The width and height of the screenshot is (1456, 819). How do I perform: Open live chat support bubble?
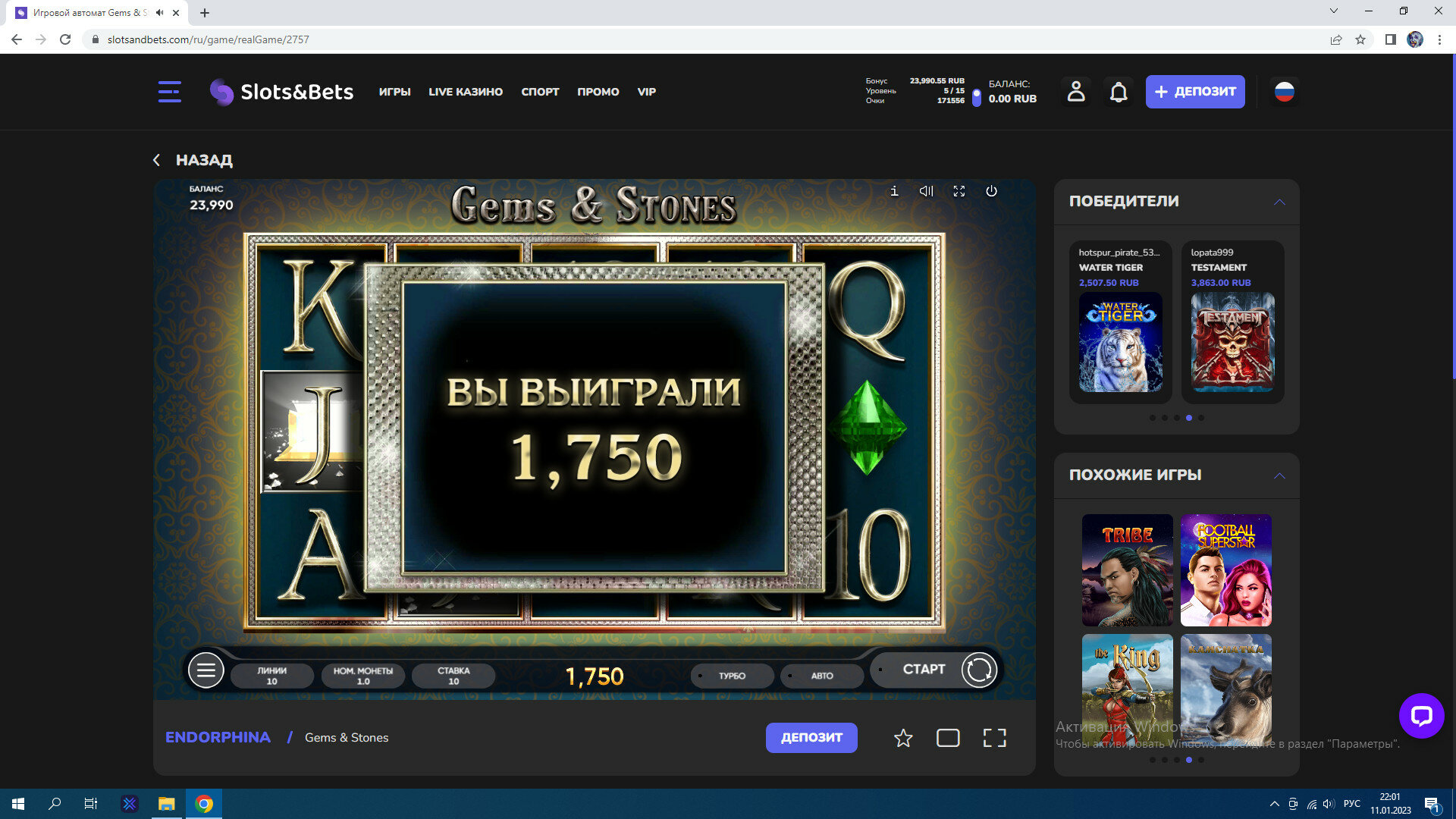pyautogui.click(x=1421, y=715)
